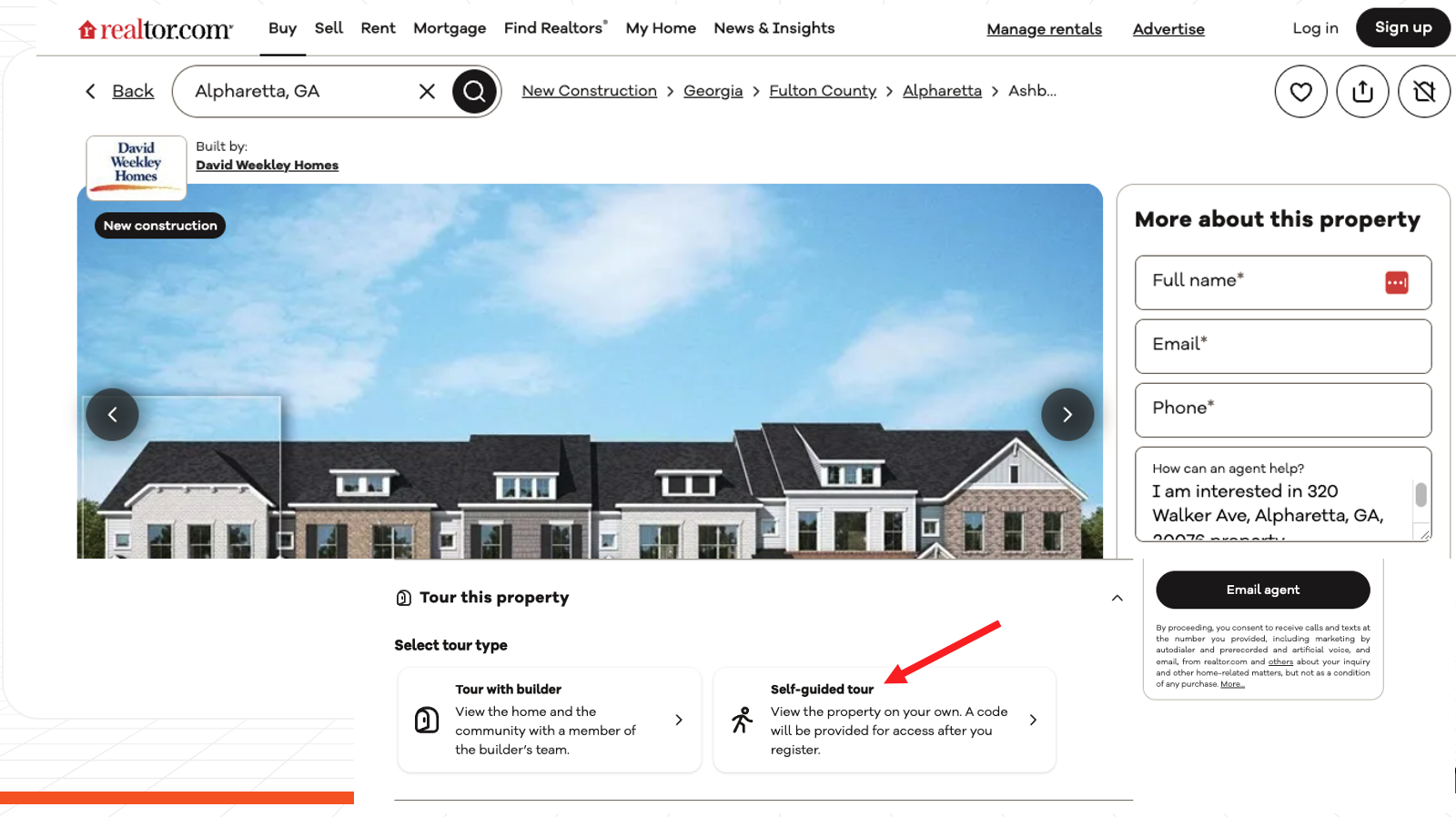Viewport: 1456px width, 817px height.
Task: Click the David Weekley Homes builder logo
Action: click(136, 167)
